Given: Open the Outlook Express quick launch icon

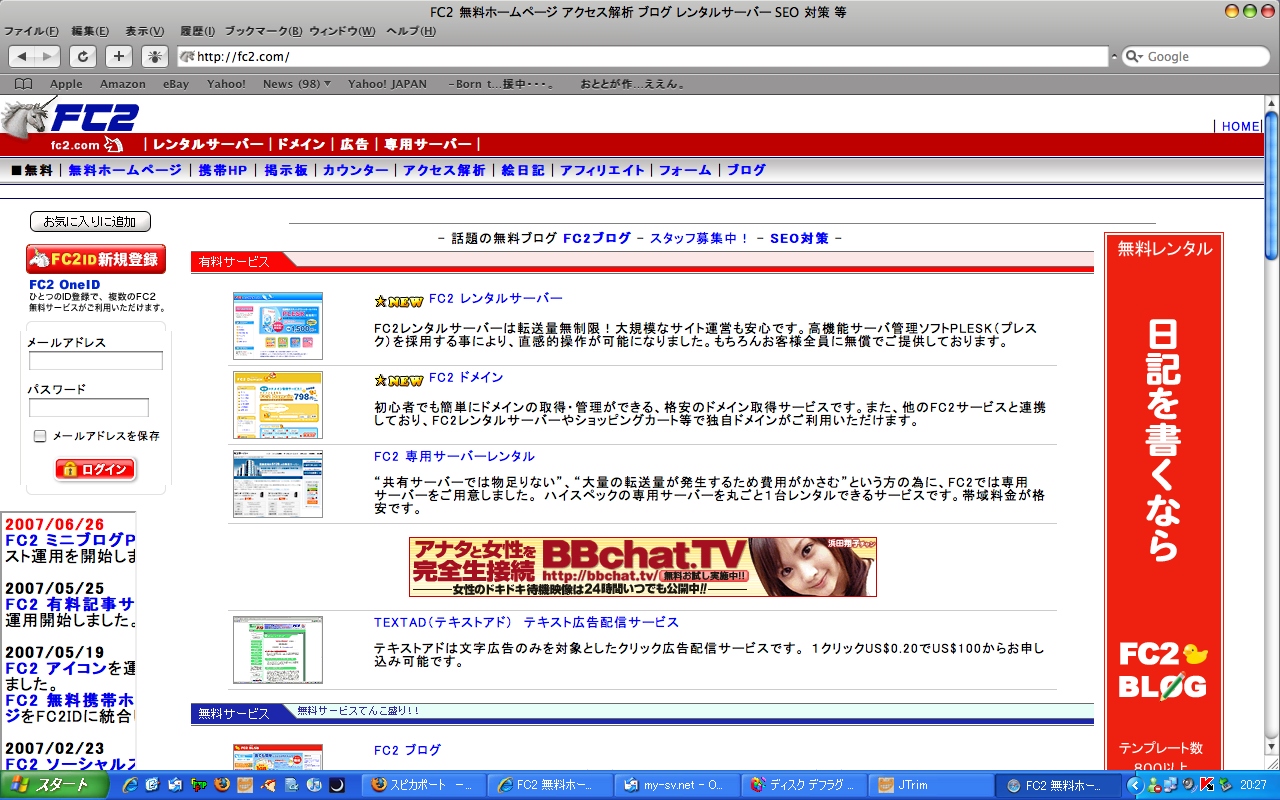Looking at the screenshot, I should pos(175,785).
